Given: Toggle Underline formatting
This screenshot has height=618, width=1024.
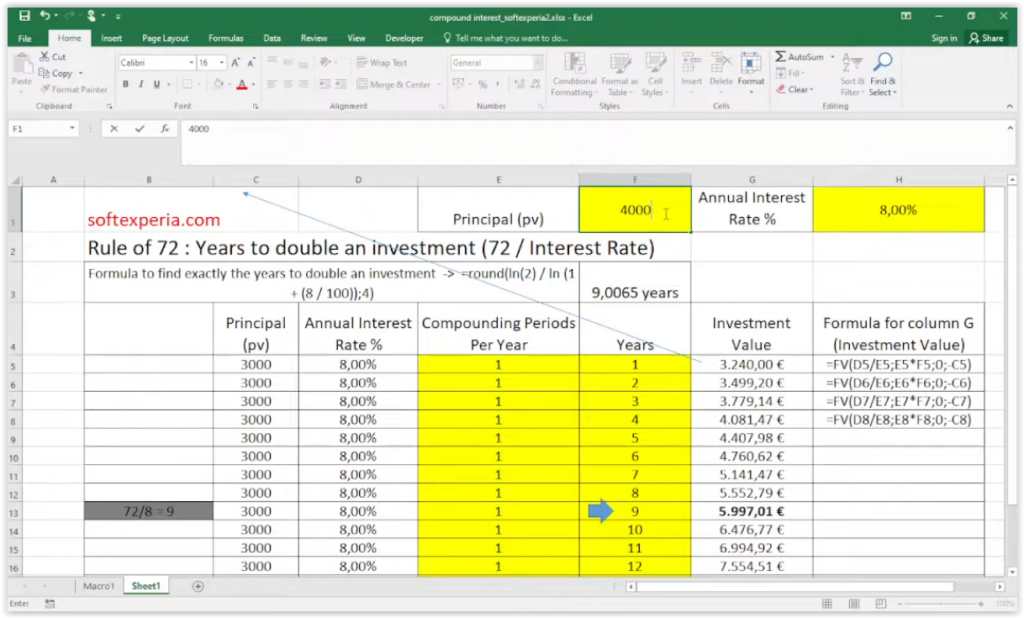Looking at the screenshot, I should coord(157,84).
